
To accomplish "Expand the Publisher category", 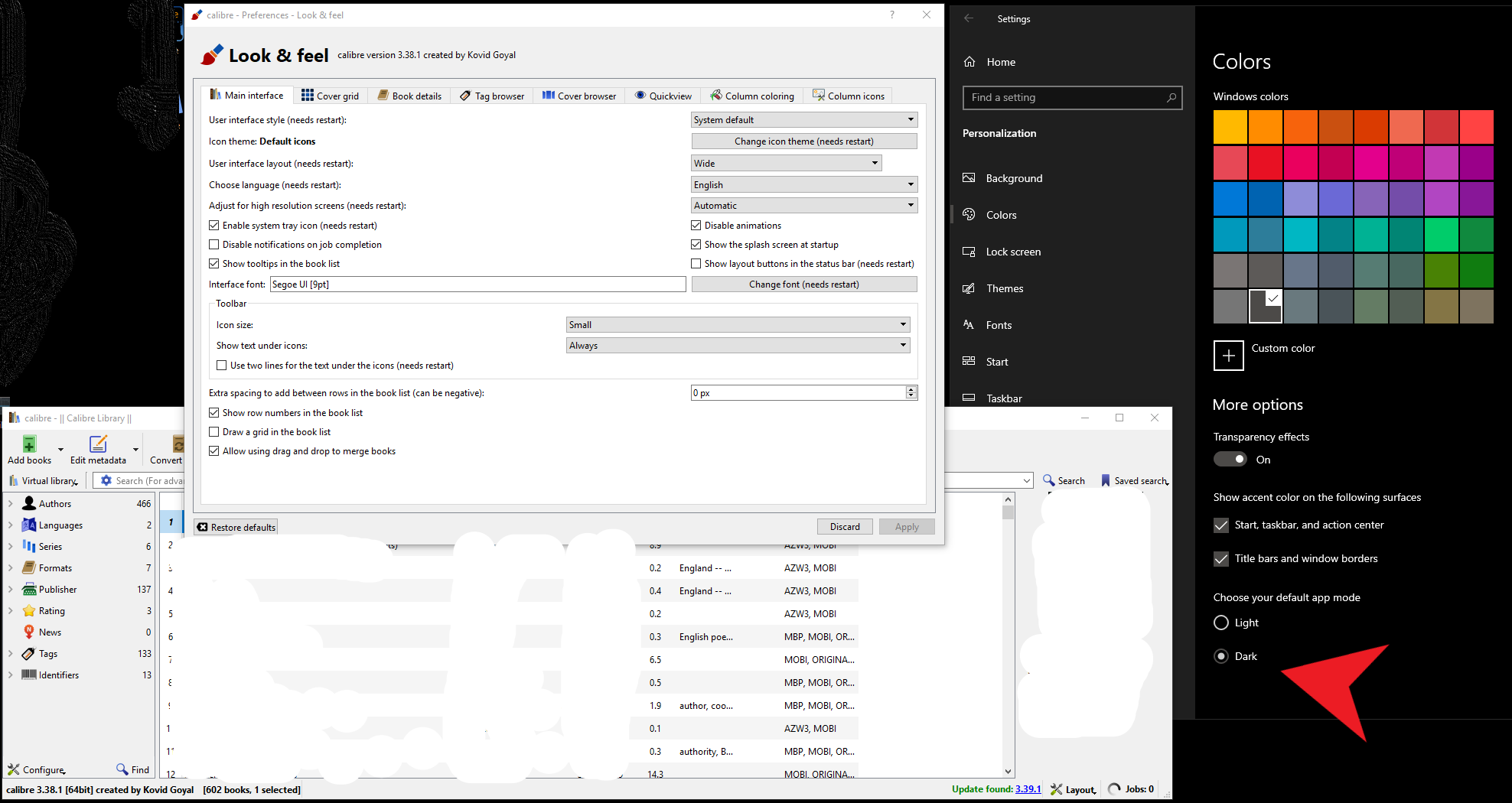I will pos(11,589).
